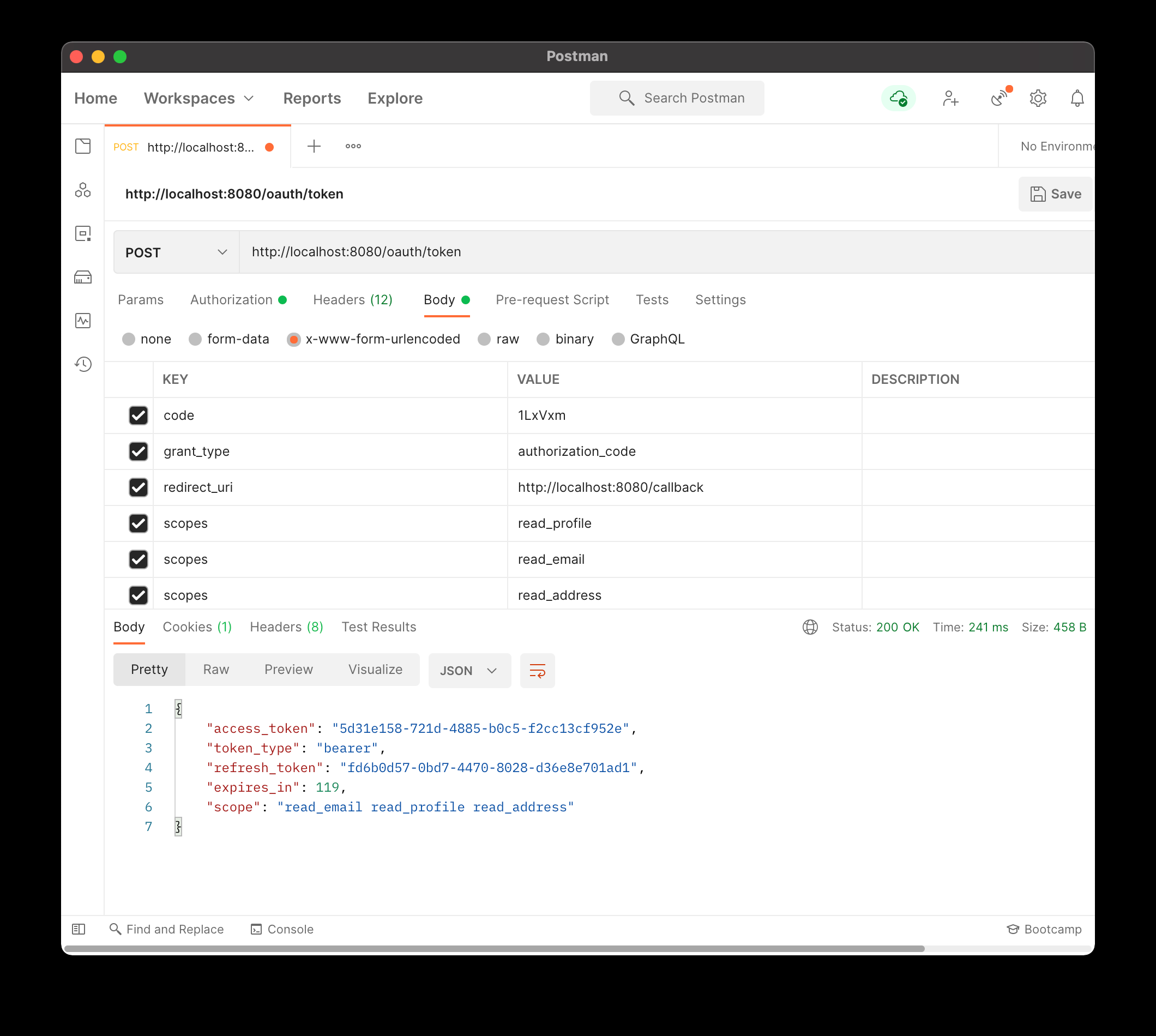
Task: Add a new request tab with plus icon
Action: pyautogui.click(x=314, y=146)
